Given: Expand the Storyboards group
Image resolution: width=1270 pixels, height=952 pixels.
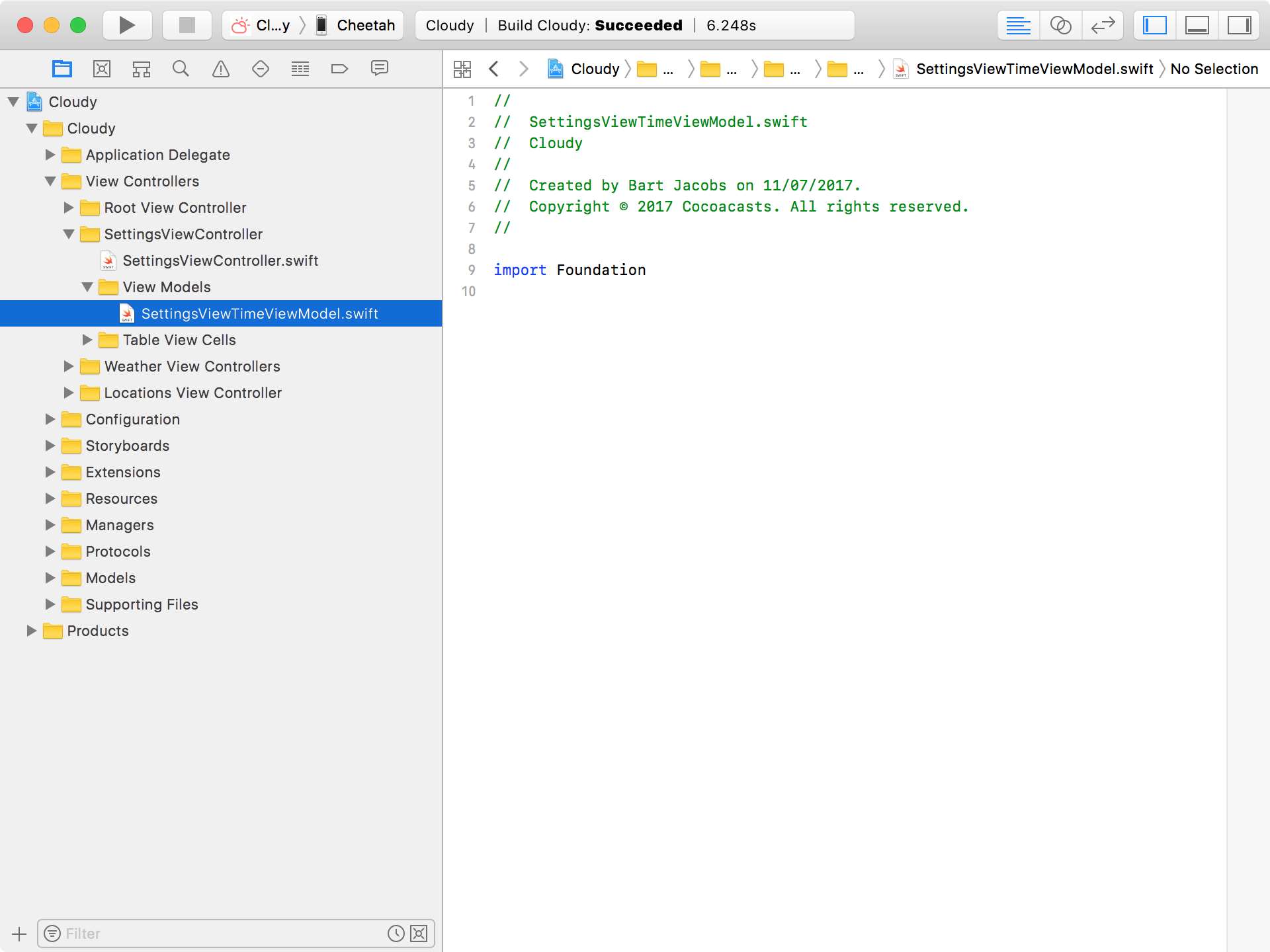Looking at the screenshot, I should pos(50,446).
